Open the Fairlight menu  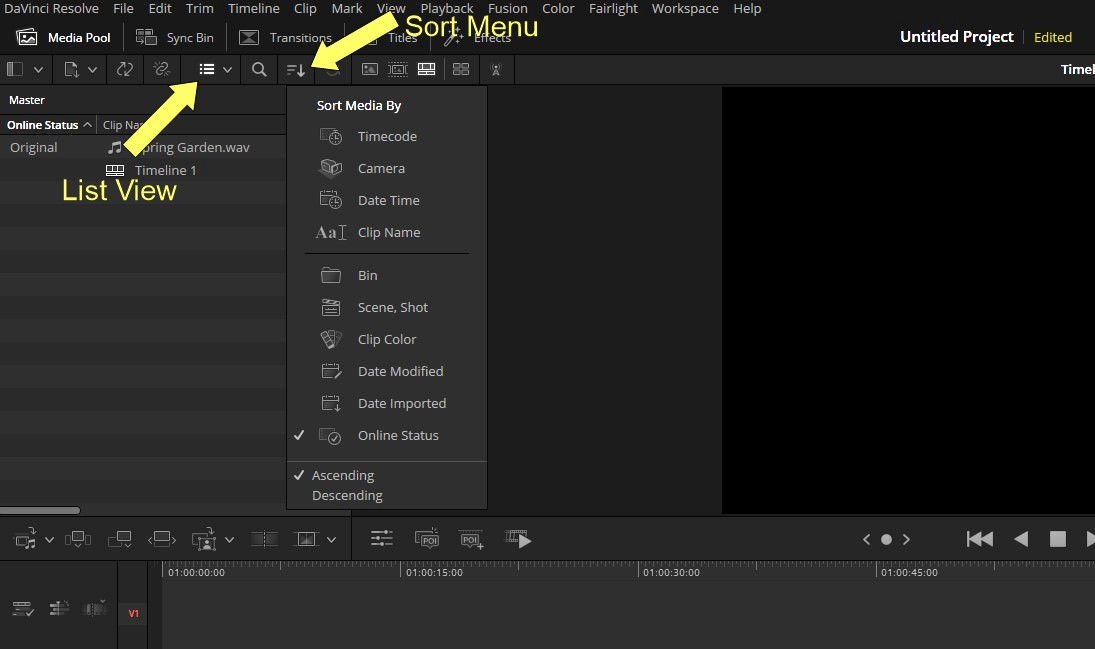613,8
